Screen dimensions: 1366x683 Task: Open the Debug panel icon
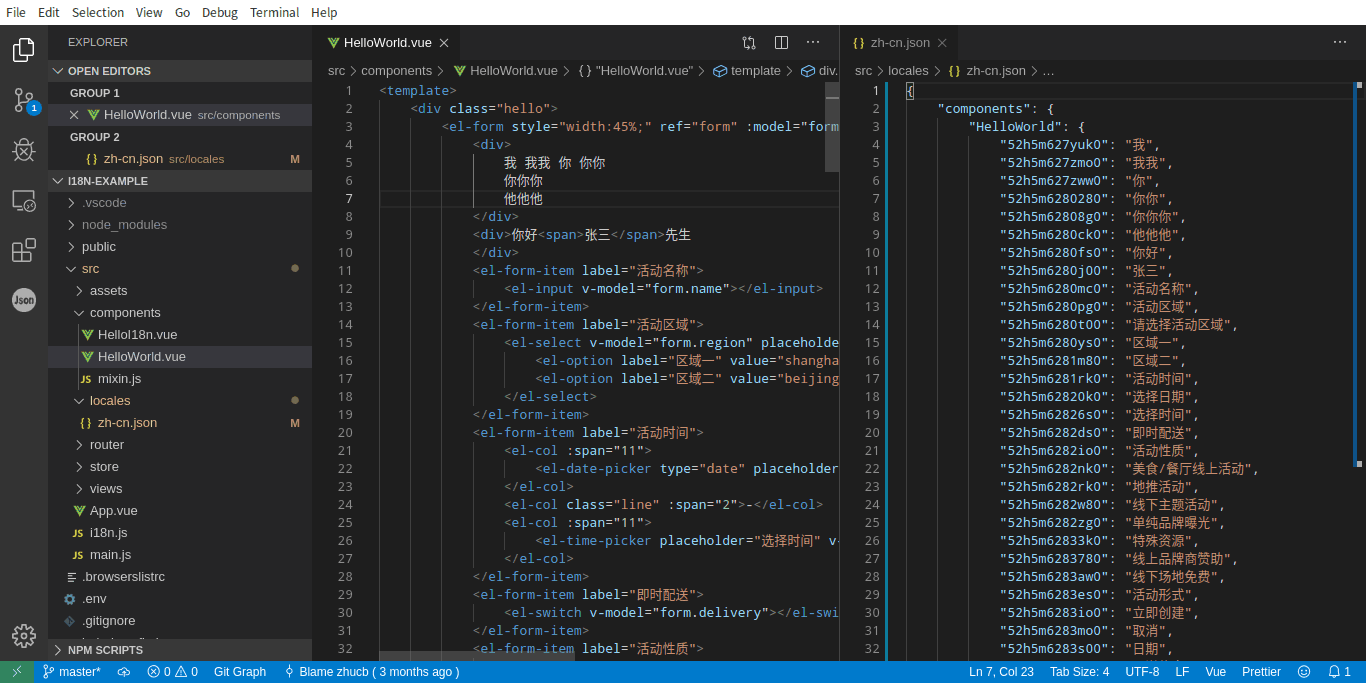coord(24,150)
